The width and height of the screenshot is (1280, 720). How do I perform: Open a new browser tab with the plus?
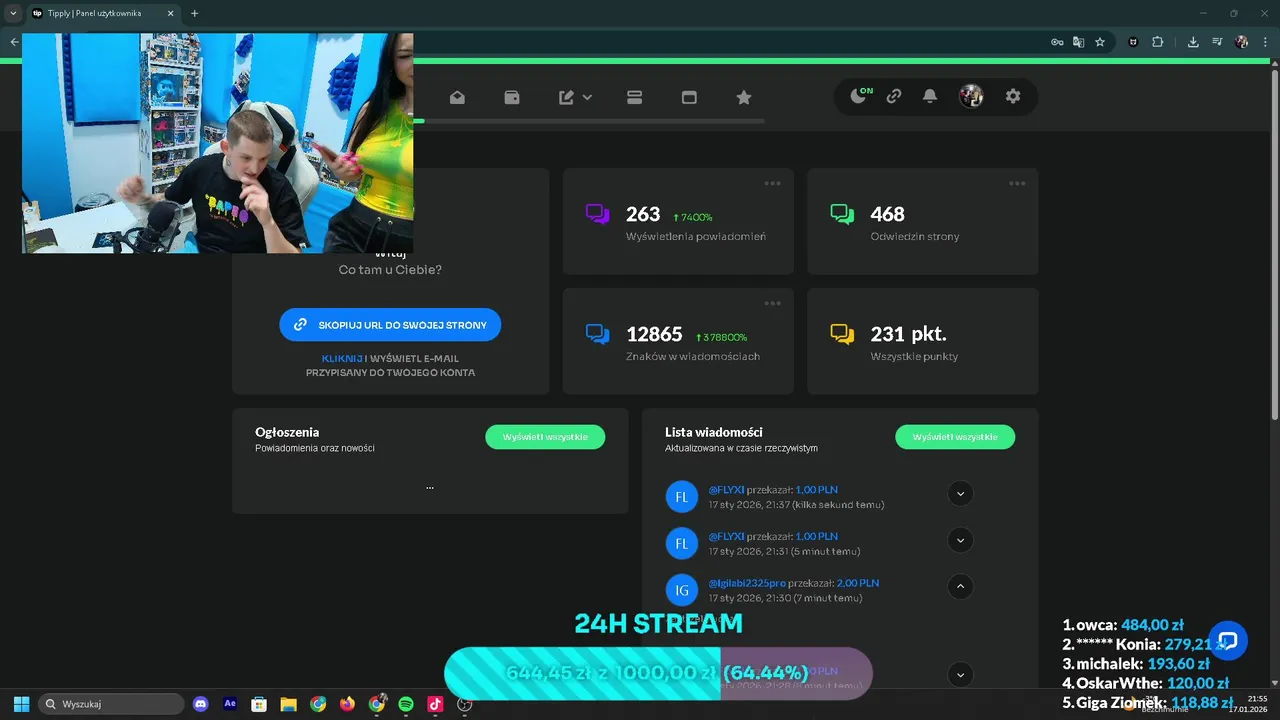tap(194, 13)
